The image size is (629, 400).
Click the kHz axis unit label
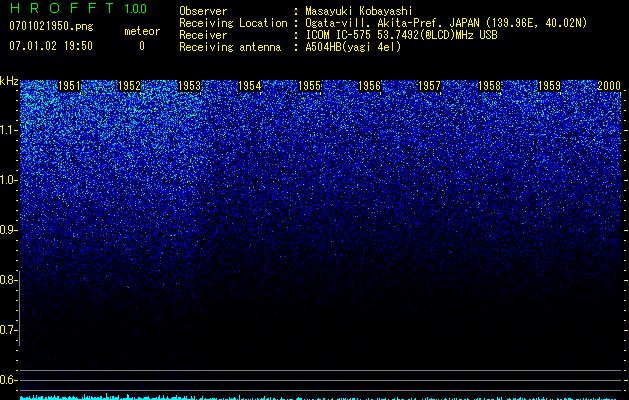point(9,81)
